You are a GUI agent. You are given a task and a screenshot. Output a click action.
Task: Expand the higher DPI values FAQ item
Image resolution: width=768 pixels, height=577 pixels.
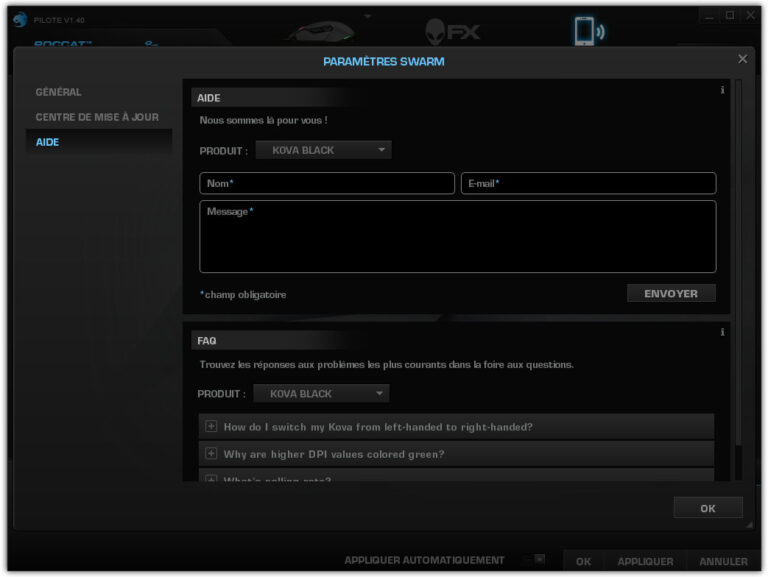211,454
